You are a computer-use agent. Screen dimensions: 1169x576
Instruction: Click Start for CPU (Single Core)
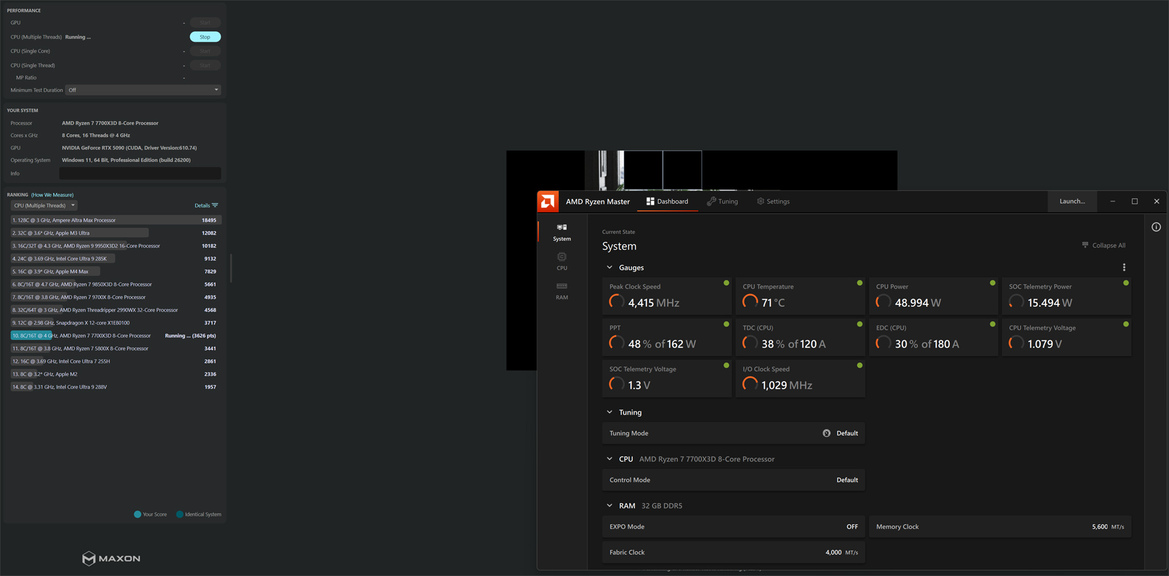point(205,51)
